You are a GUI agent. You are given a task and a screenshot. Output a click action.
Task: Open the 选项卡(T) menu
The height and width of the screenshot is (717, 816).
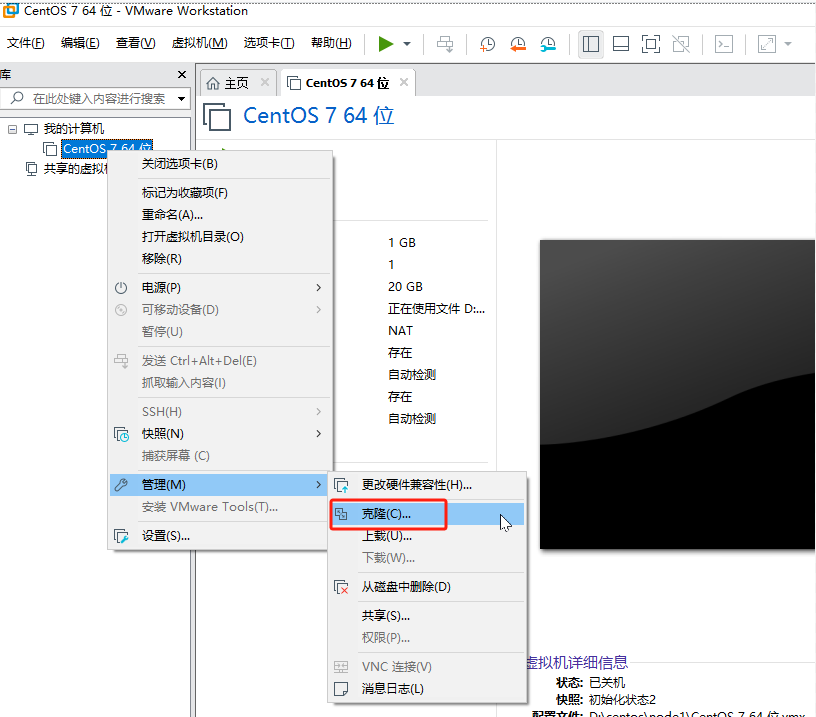coord(269,43)
